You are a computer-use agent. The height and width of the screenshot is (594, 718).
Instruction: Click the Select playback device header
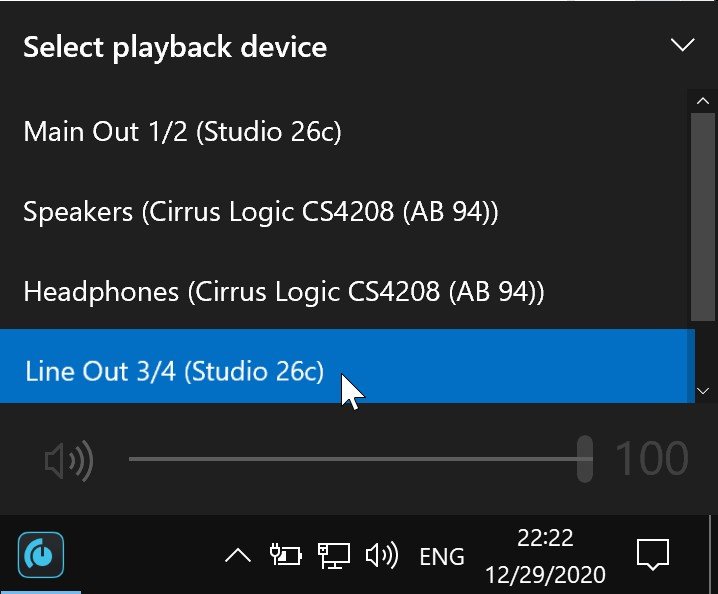point(175,46)
